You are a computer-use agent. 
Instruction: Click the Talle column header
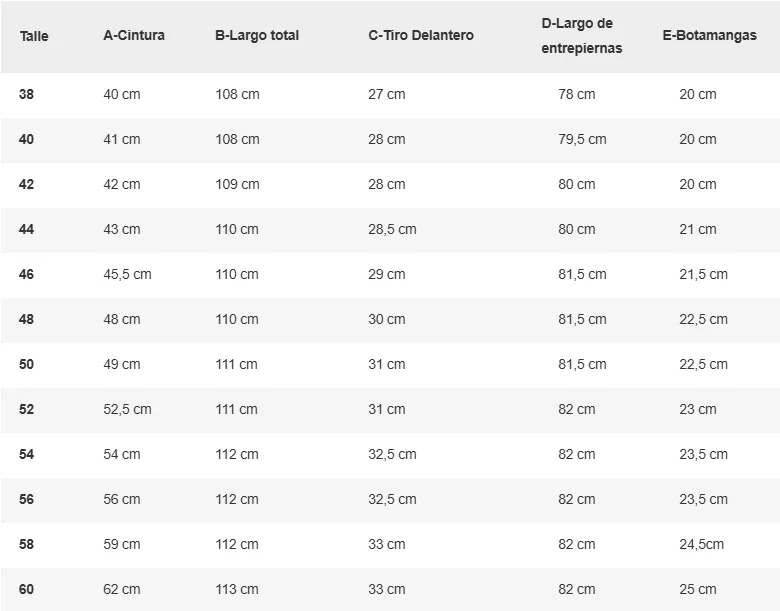click(34, 36)
